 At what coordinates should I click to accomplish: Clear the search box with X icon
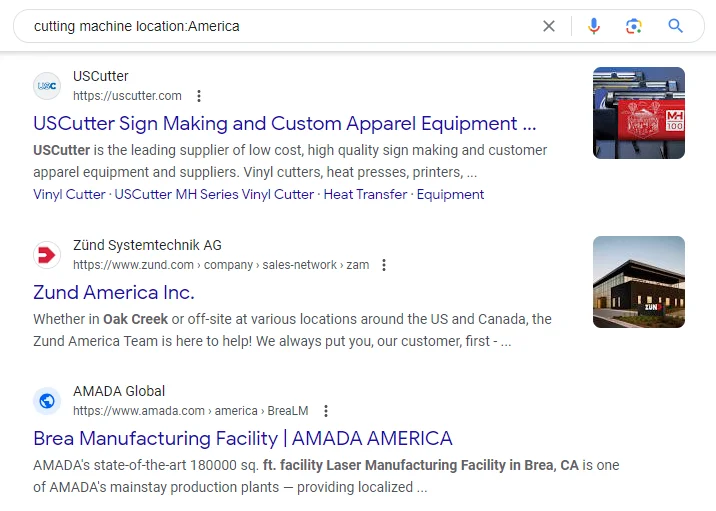[548, 26]
